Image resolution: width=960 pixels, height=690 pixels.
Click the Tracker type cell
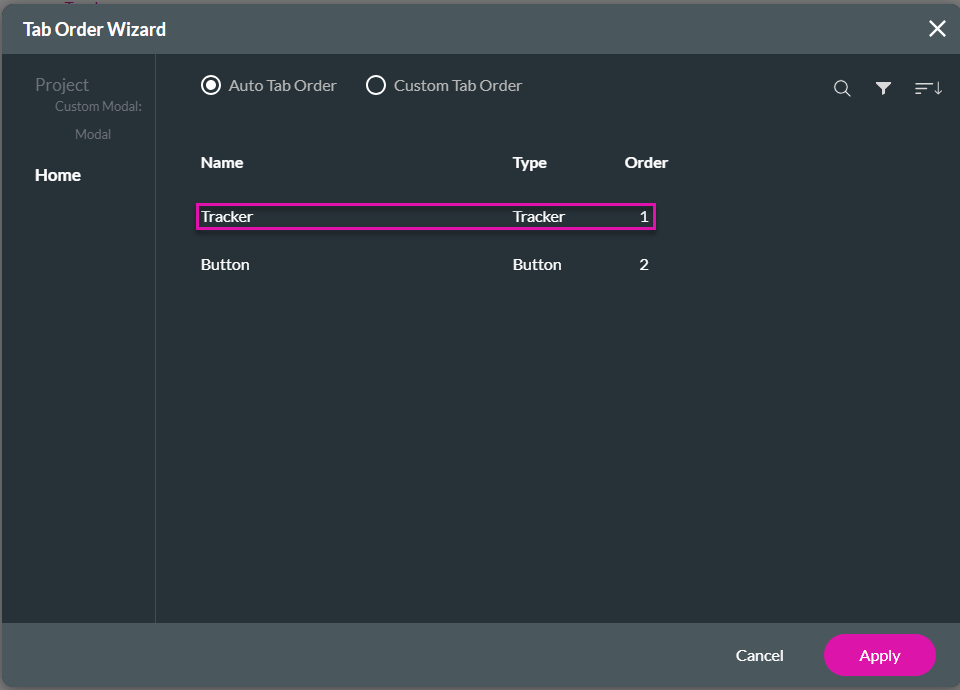click(x=539, y=217)
